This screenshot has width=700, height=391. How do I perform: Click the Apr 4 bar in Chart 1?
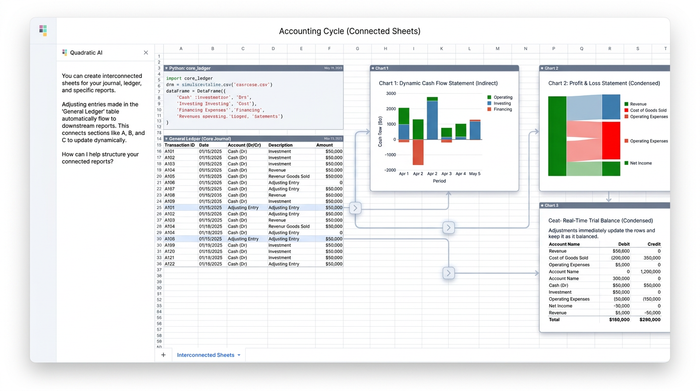coord(461,132)
